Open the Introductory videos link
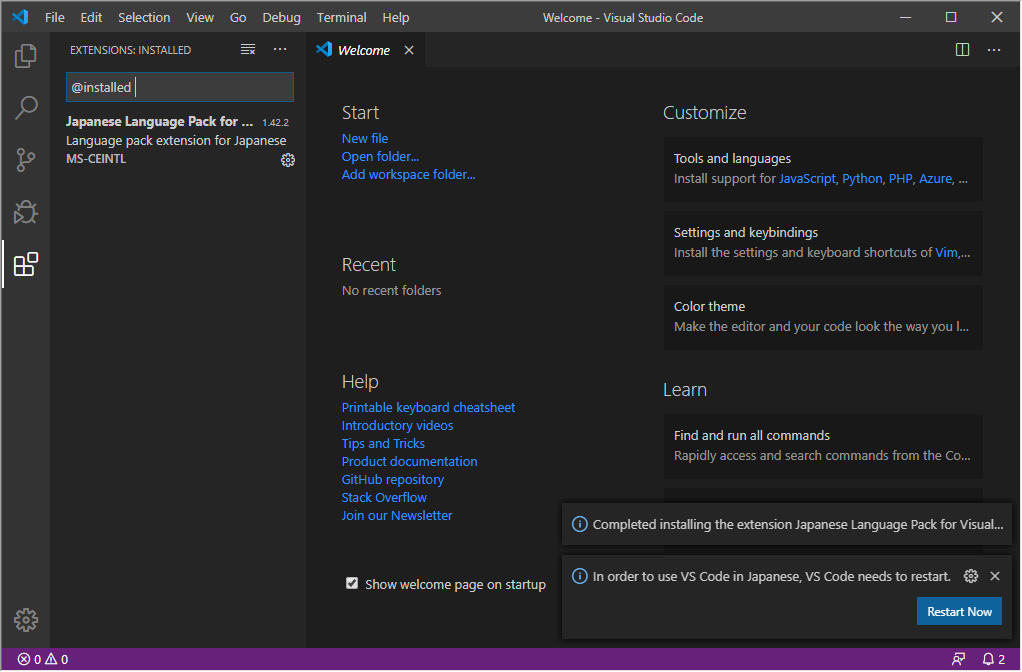The height and width of the screenshot is (672, 1022). pyautogui.click(x=397, y=426)
